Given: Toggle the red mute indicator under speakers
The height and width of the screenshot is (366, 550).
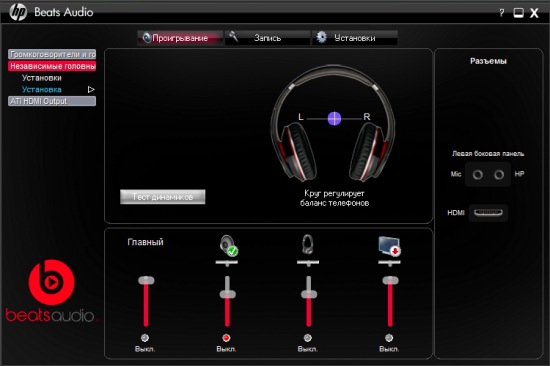Looking at the screenshot, I should [x=226, y=338].
